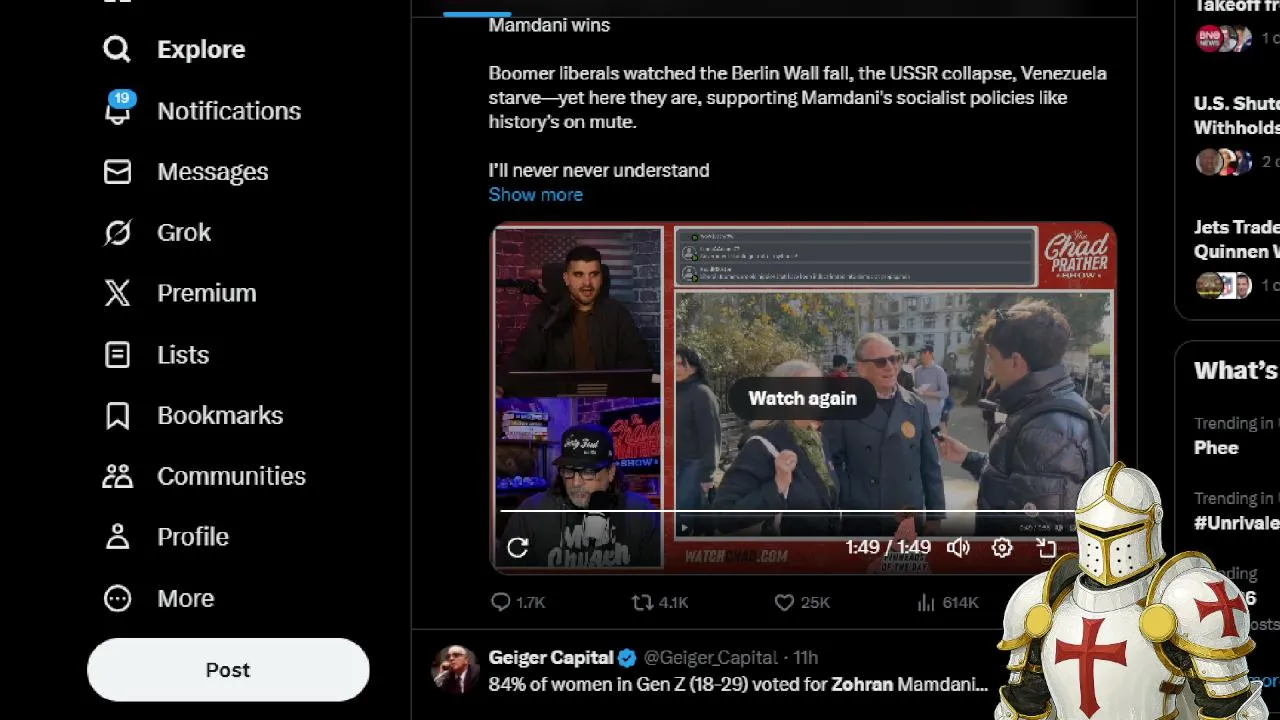Click the Explore magnifier icon

(117, 49)
